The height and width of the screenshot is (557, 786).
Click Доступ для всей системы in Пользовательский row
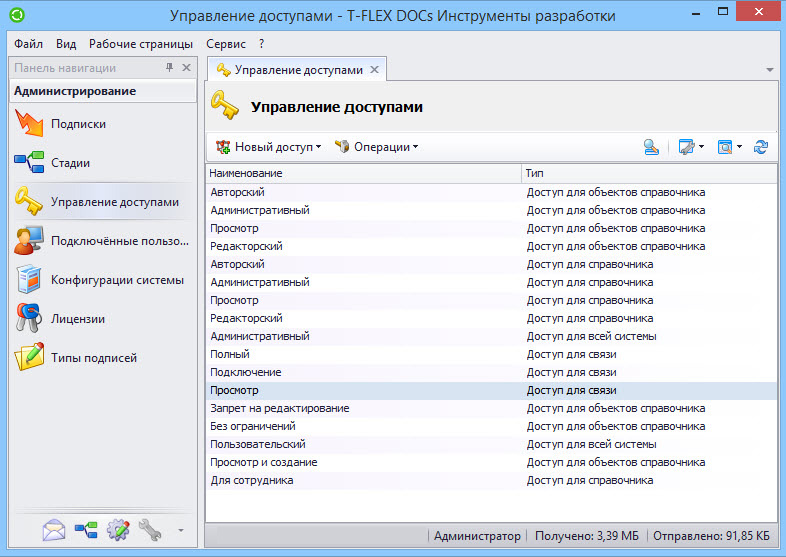tap(592, 444)
